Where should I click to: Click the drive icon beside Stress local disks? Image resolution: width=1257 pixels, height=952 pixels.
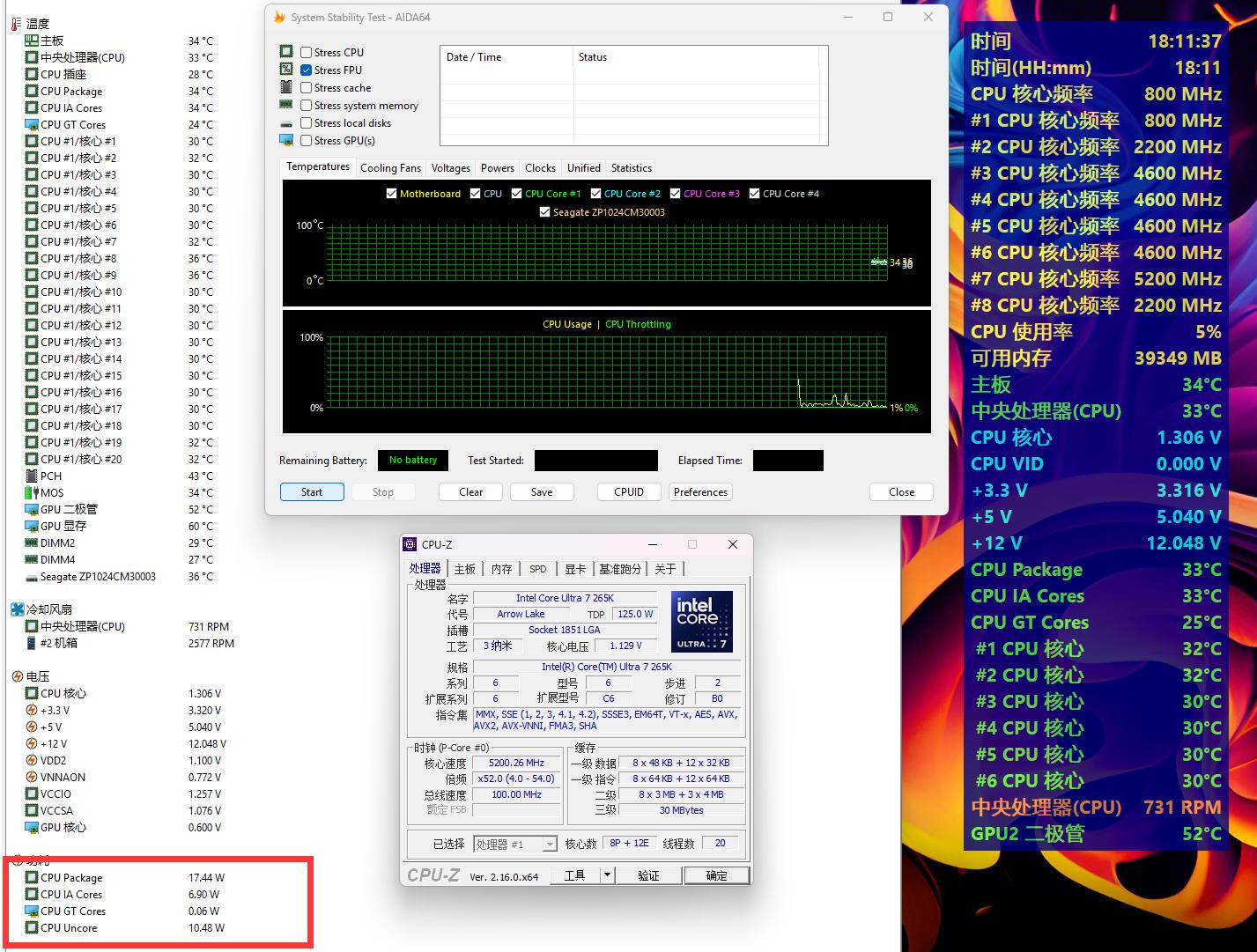[x=286, y=123]
